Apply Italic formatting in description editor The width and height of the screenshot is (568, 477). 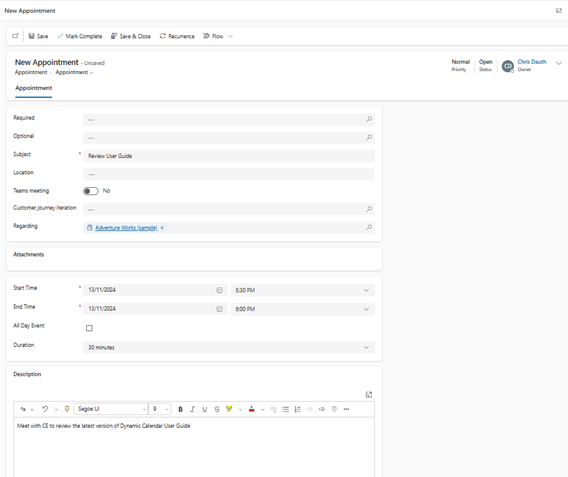click(192, 409)
